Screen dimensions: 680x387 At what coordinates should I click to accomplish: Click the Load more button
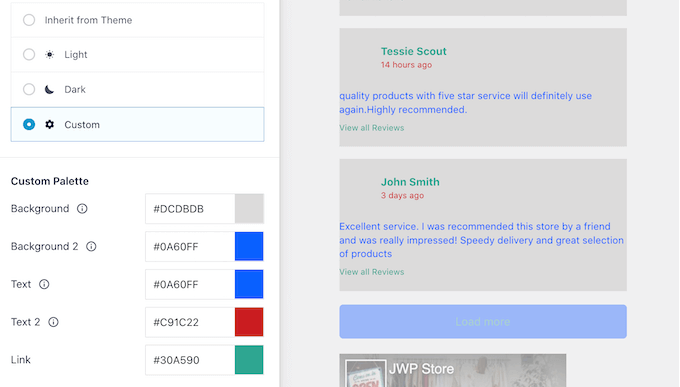pos(483,321)
